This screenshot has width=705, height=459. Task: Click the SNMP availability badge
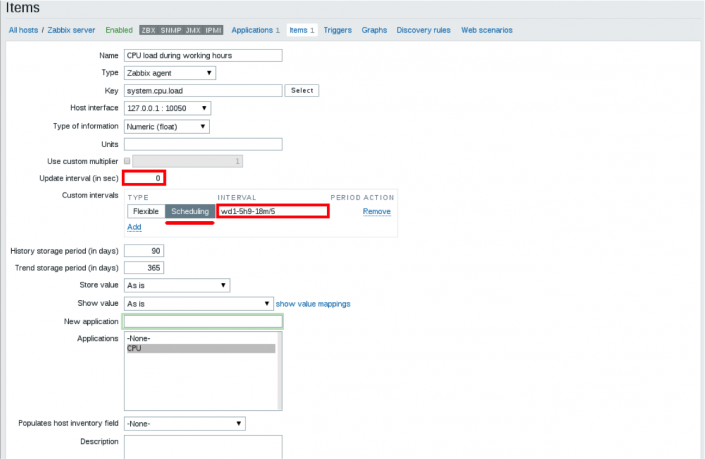pyautogui.click(x=170, y=30)
